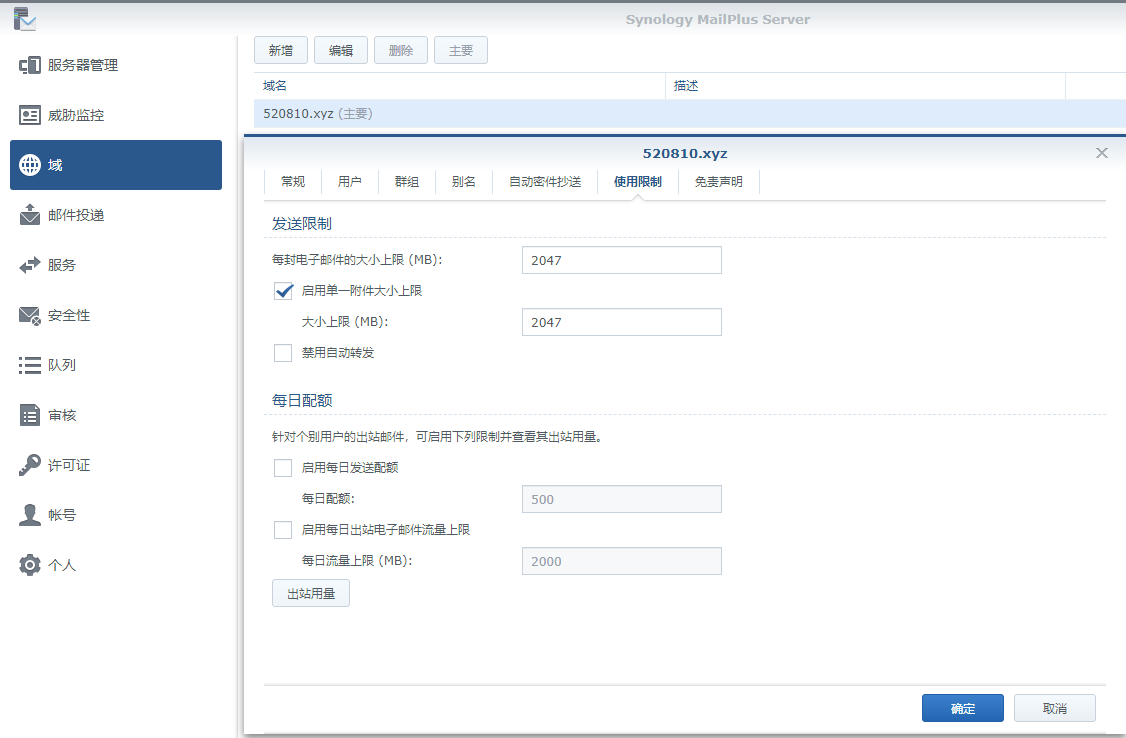1126x738 pixels.
Task: Click the Security (安全性) envelope icon
Action: pyautogui.click(x=30, y=315)
